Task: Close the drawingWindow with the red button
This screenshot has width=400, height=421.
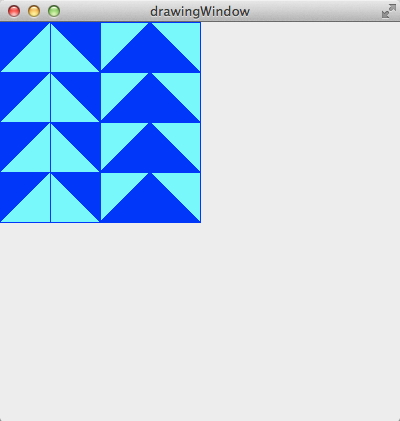Action: click(14, 11)
